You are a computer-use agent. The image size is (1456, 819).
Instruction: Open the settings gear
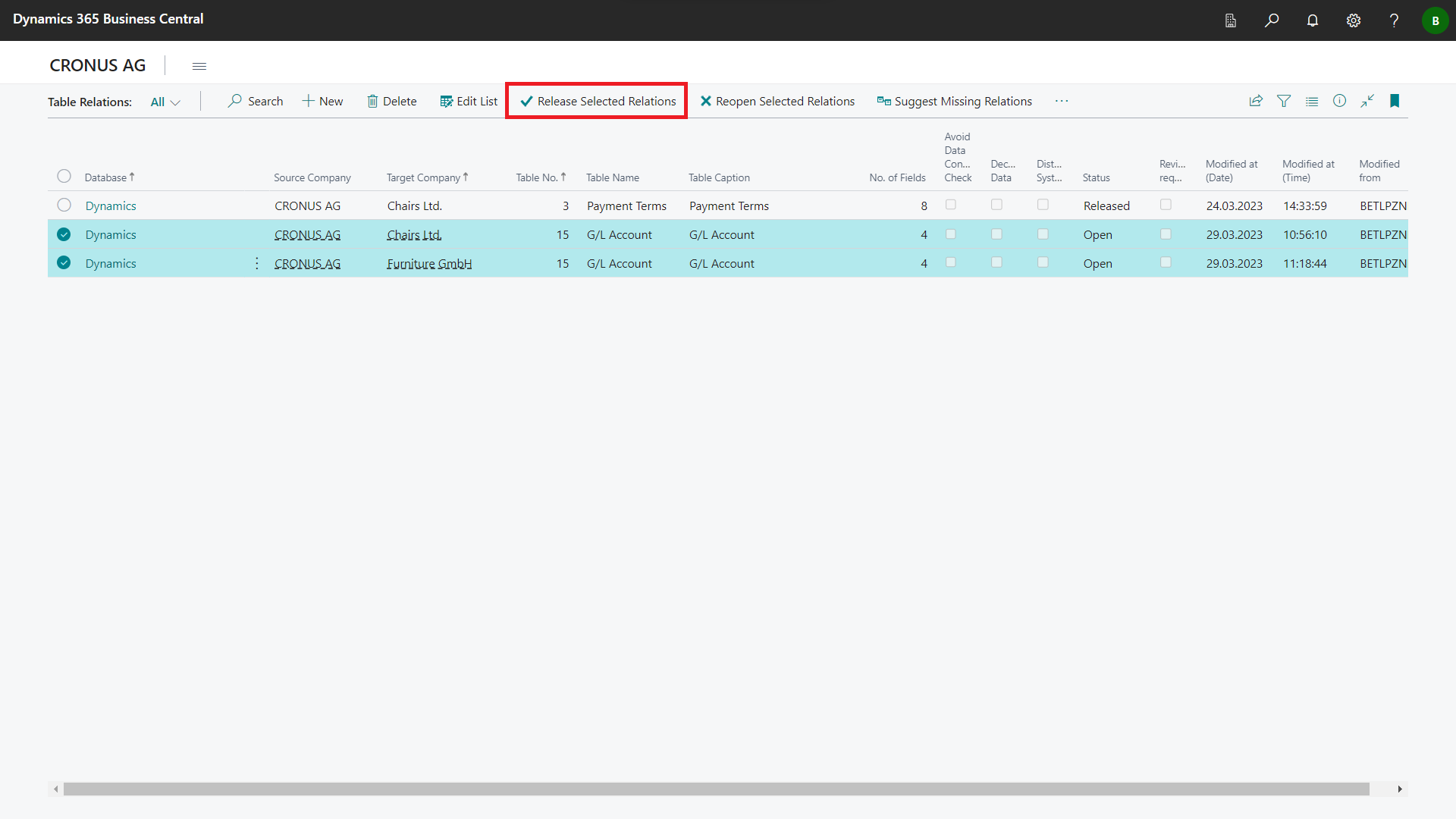(x=1354, y=20)
